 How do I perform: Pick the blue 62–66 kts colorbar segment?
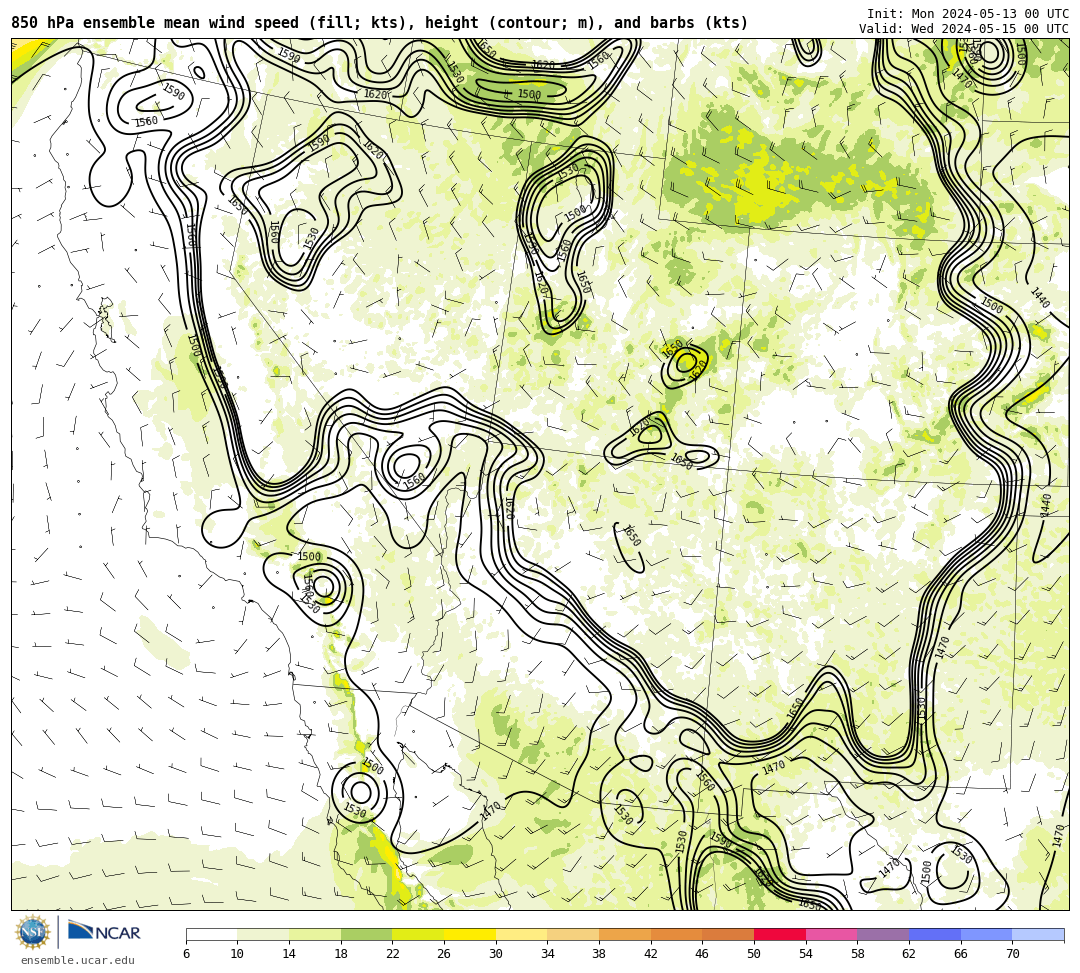[935, 934]
